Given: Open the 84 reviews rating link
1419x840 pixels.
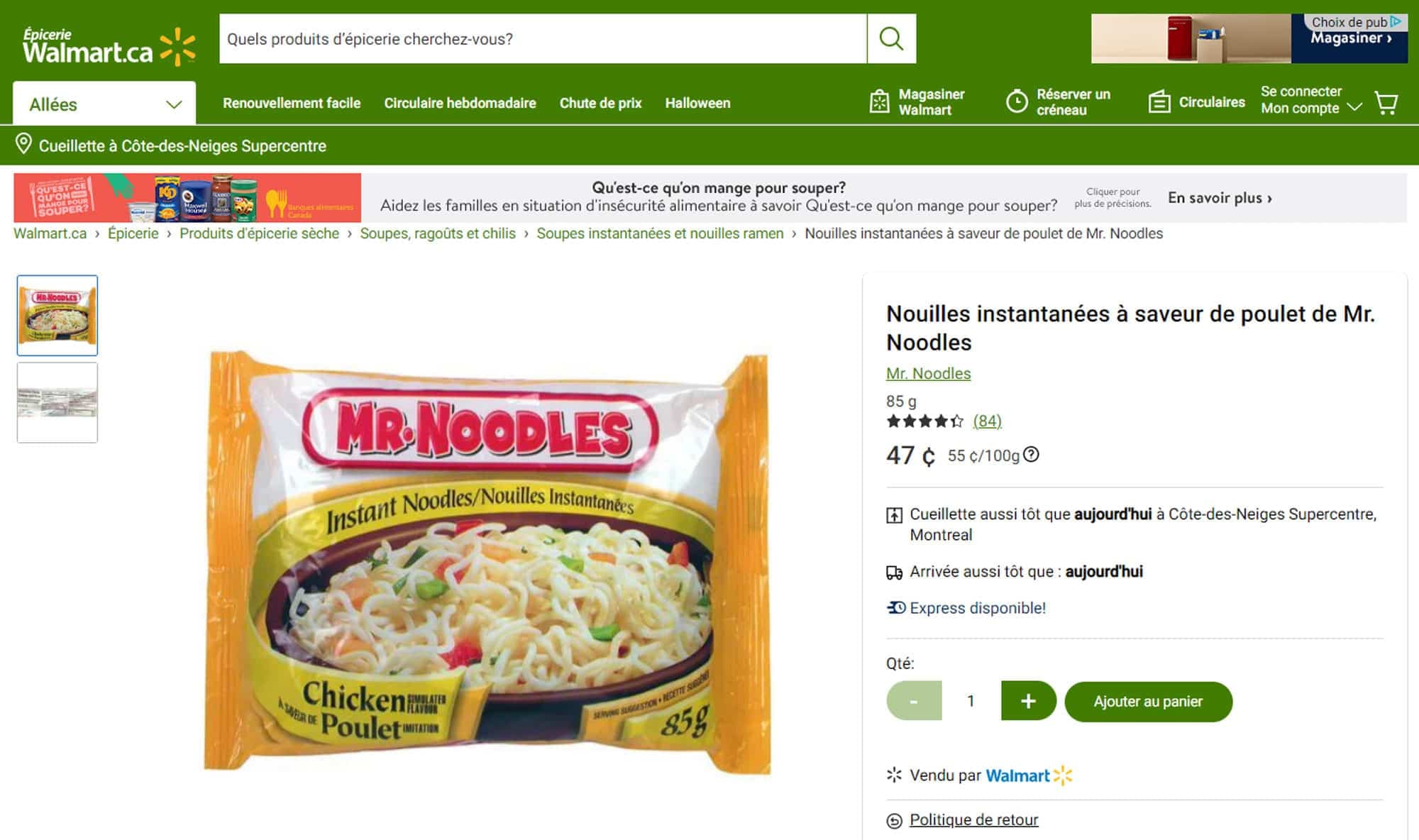Looking at the screenshot, I should point(987,421).
